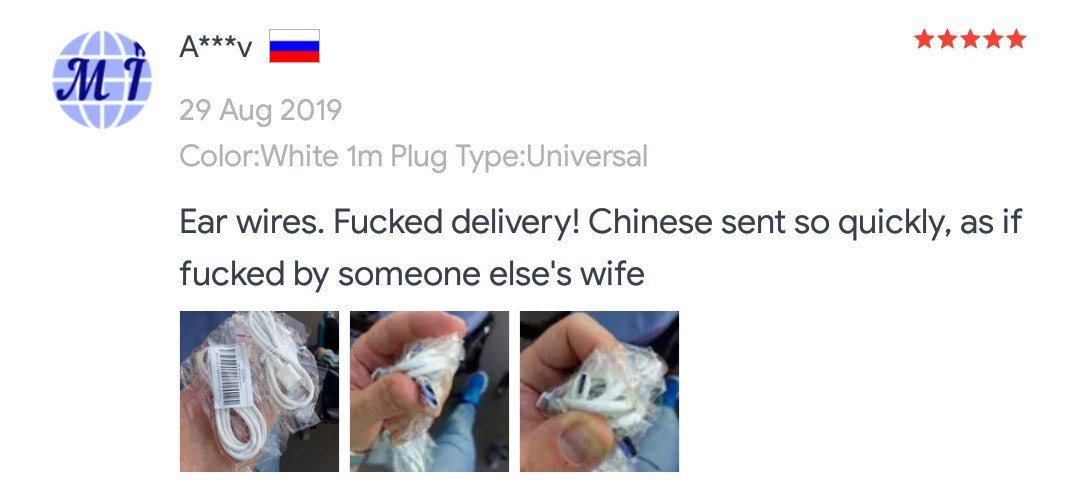Click reviewer name A***v
1080x488 pixels.
click(216, 47)
